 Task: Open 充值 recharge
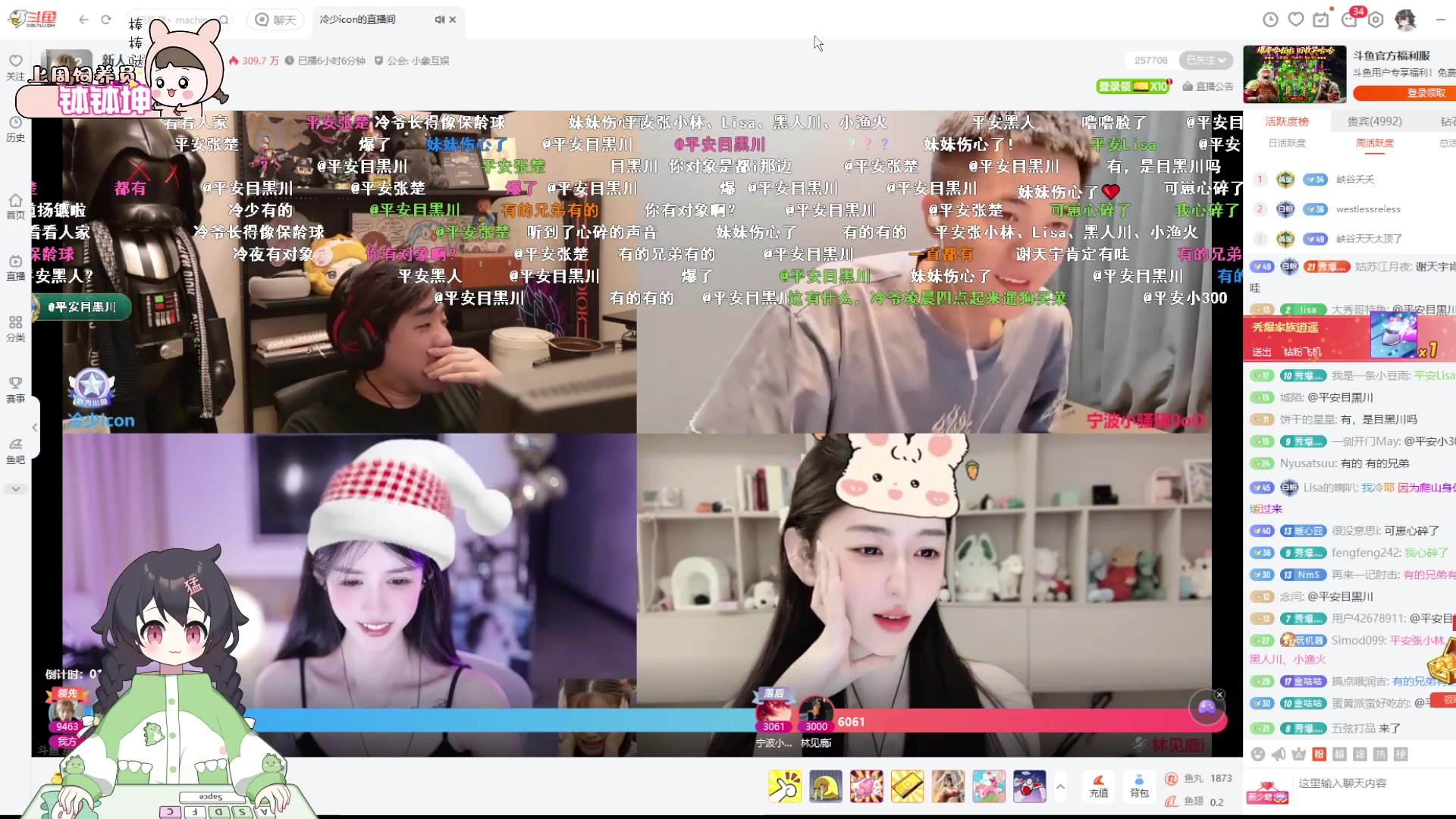click(1098, 786)
